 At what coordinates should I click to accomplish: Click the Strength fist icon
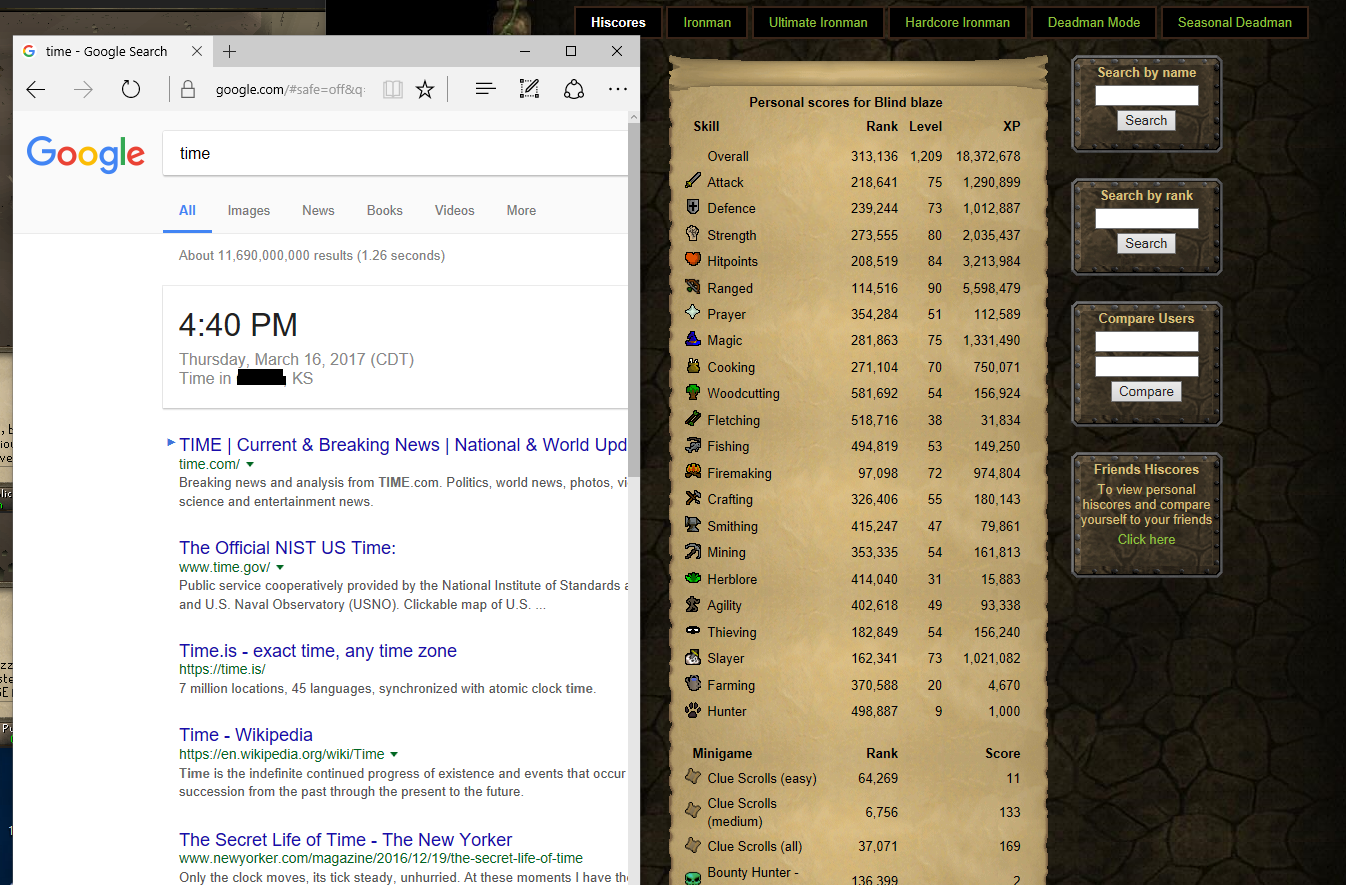(x=692, y=234)
